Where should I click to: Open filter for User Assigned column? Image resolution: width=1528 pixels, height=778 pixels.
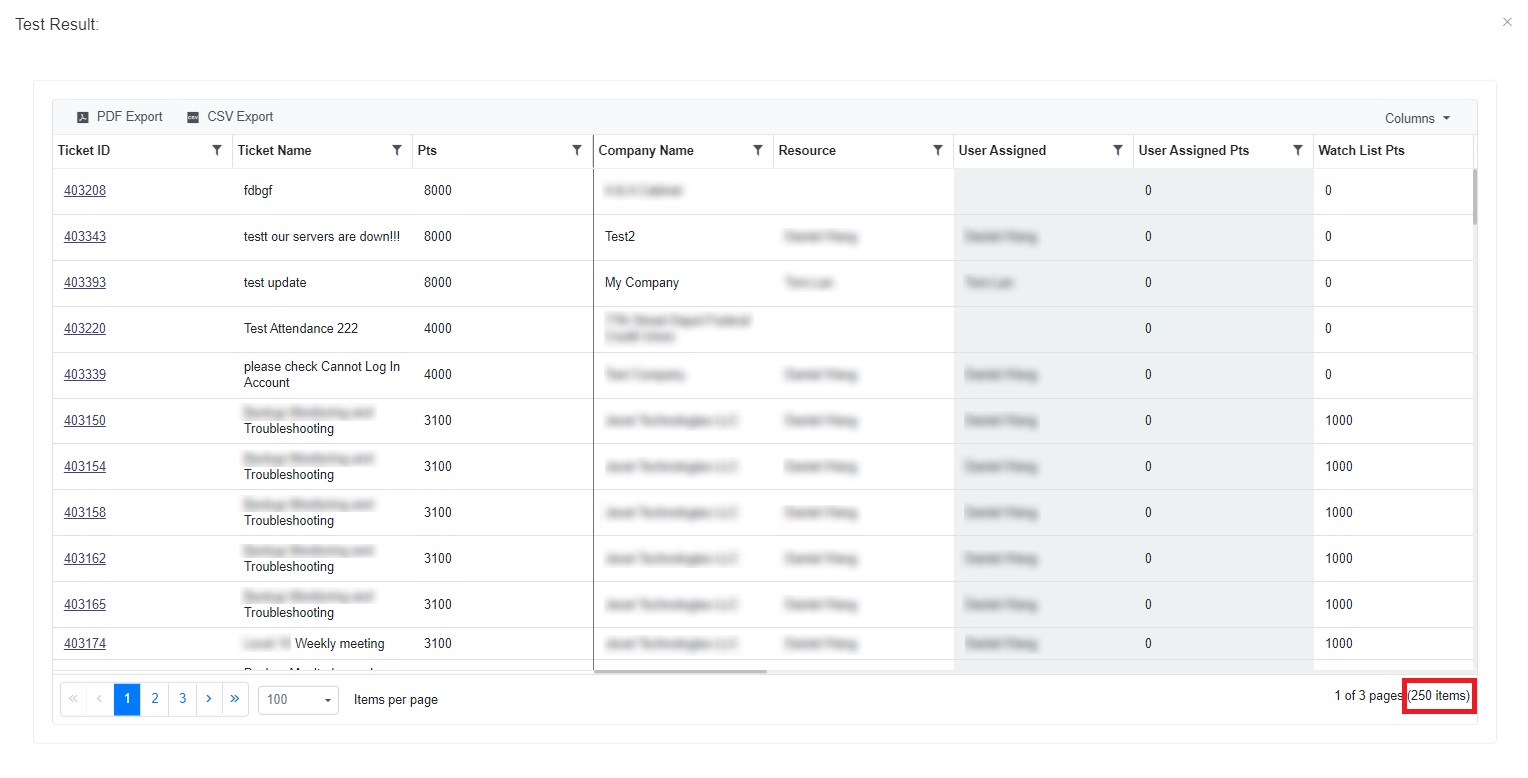tap(1117, 150)
